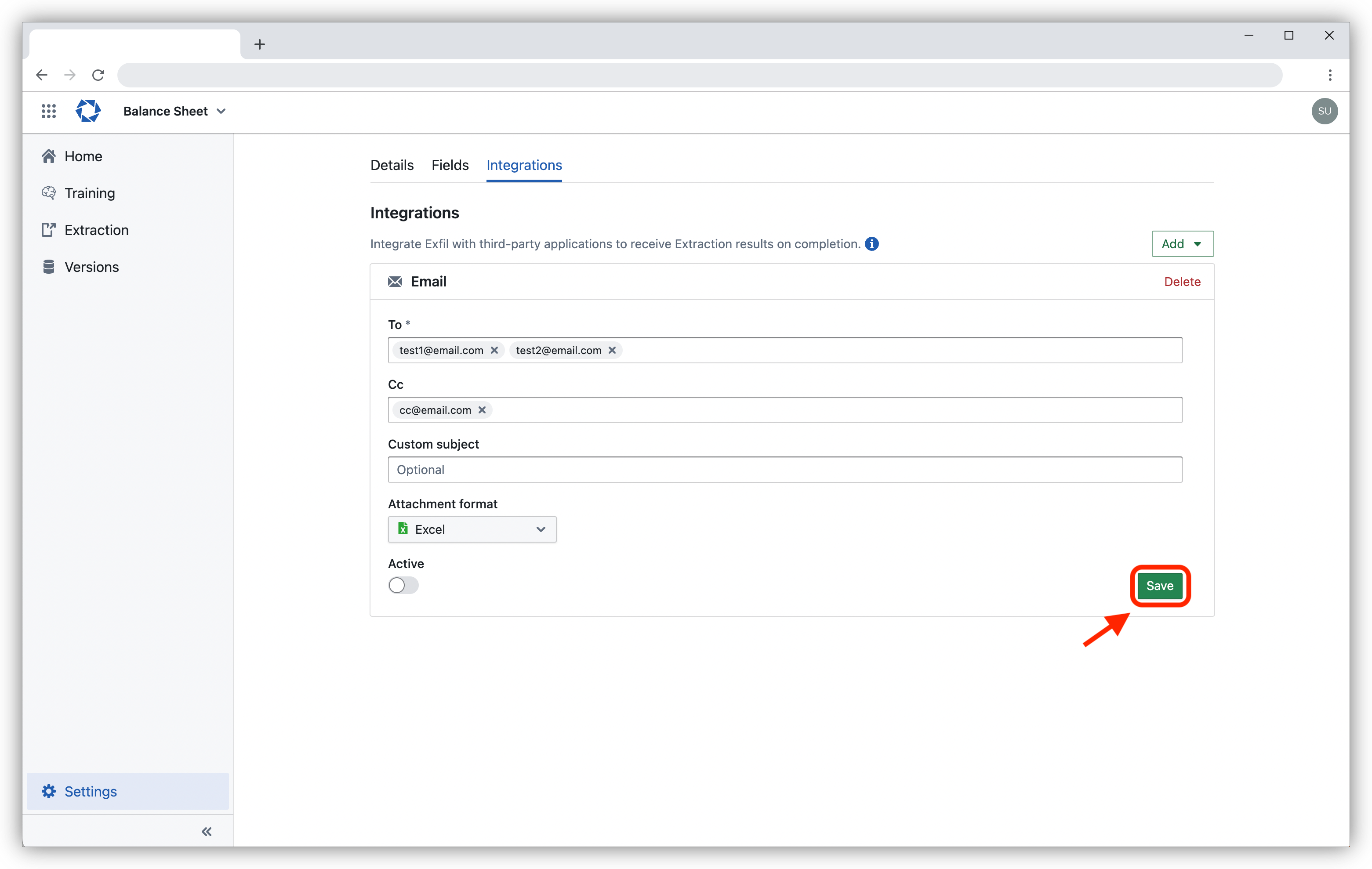Open a new browser tab
The width and height of the screenshot is (1372, 869).
tap(260, 44)
